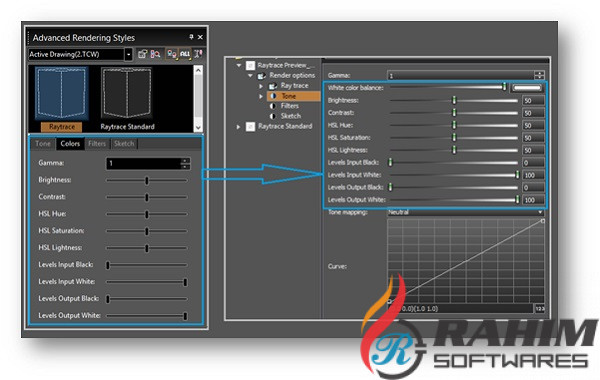Click the Gamma field in styles panel
Screen dimensions: 600x380
coord(143,163)
